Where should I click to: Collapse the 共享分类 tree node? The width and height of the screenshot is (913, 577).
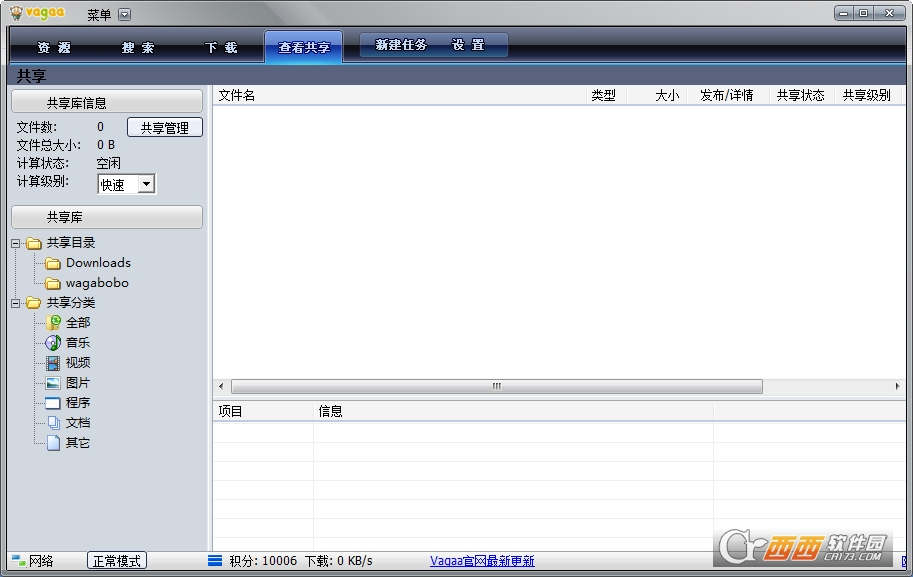click(x=16, y=303)
